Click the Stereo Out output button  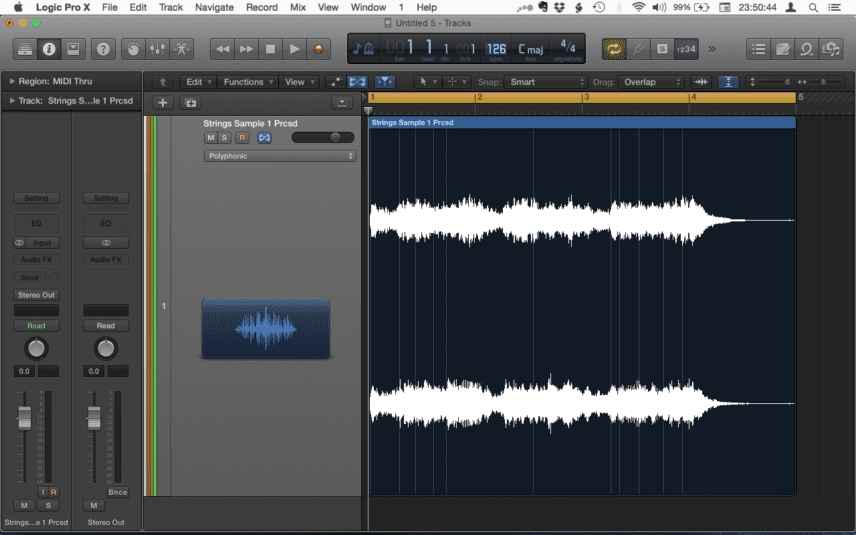coord(36,295)
